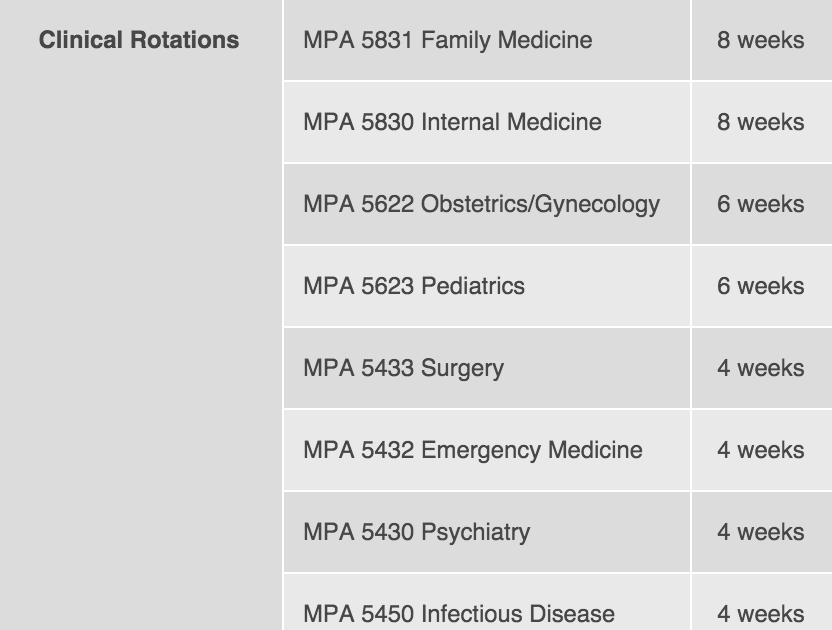Click 4 weeks duration for Psychiatry
832x630 pixels.
(760, 532)
